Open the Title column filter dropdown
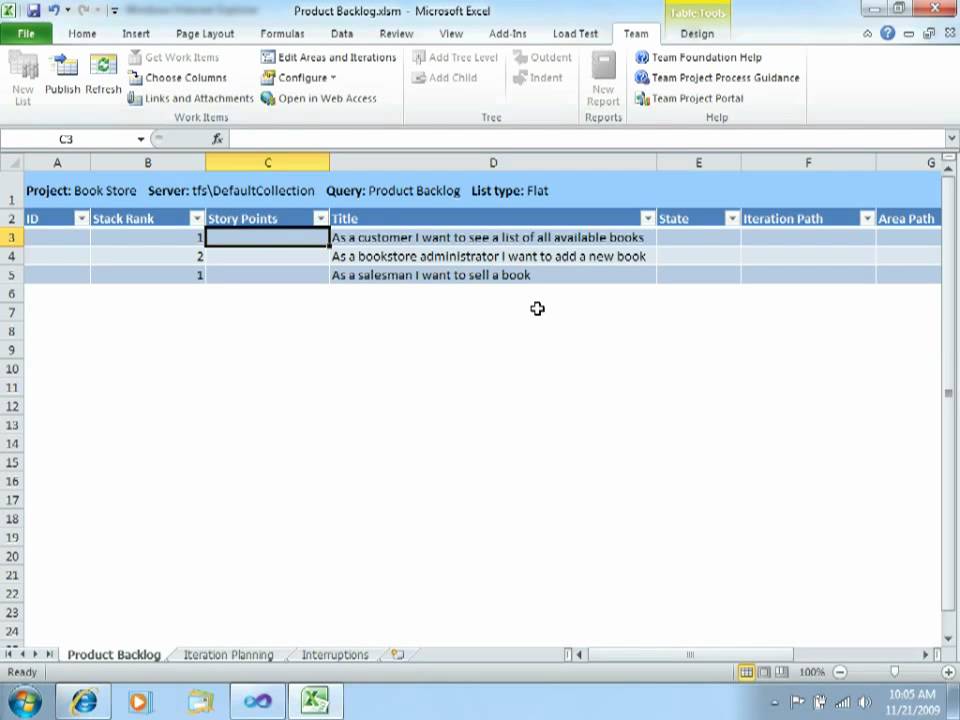 click(648, 219)
